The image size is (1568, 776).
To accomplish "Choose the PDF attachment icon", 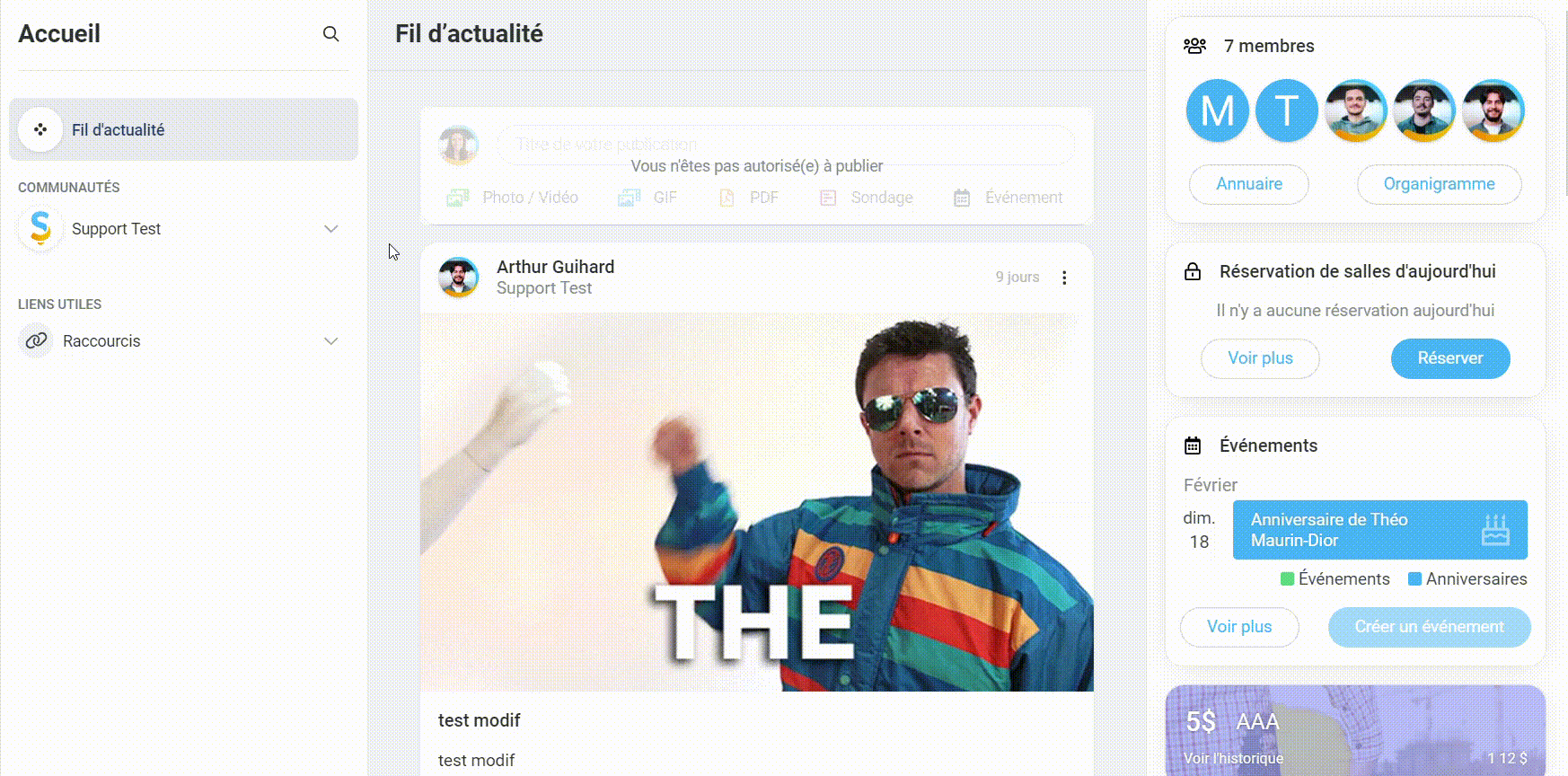I will (727, 198).
